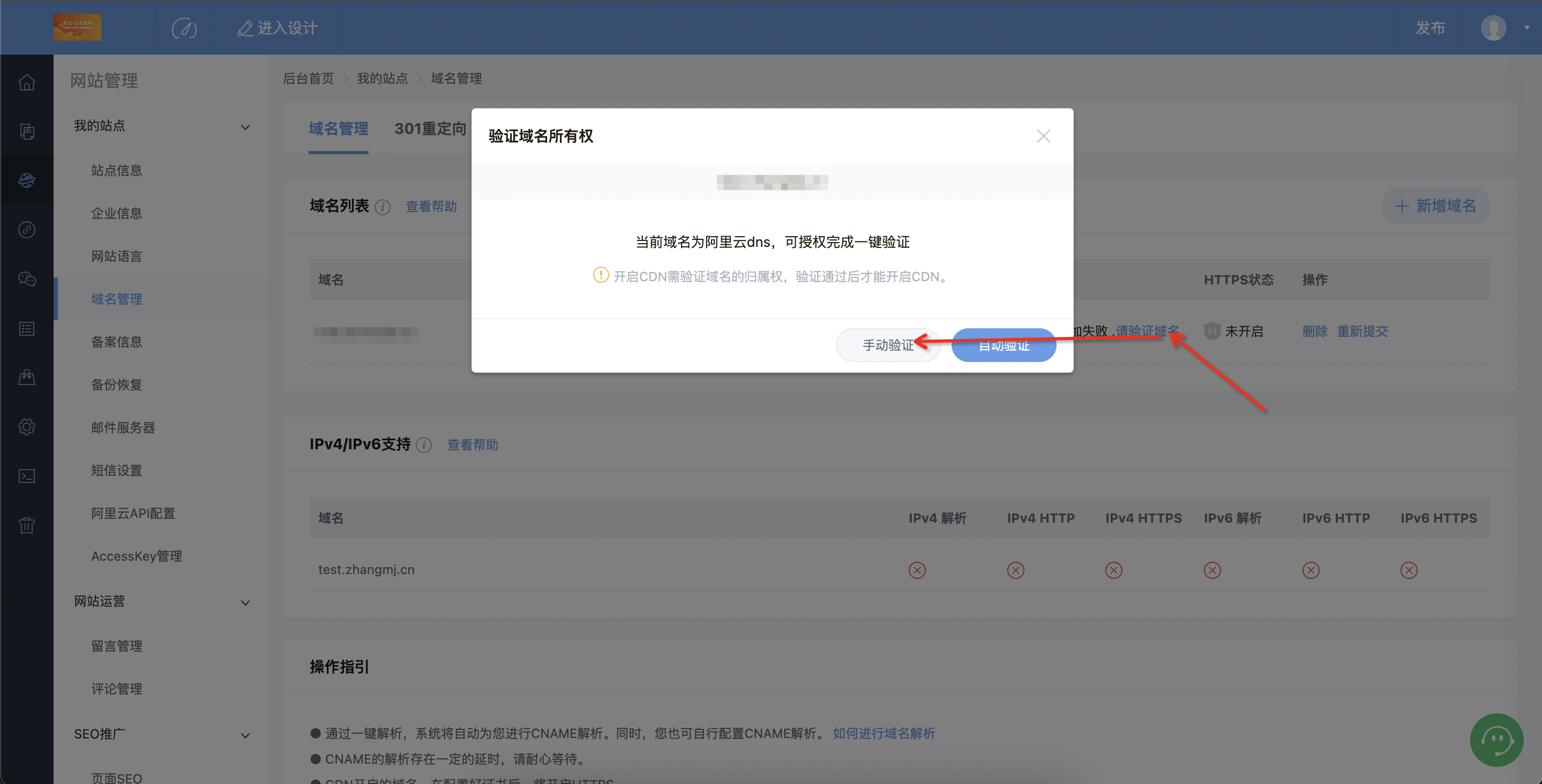Open the pages copy icon in sidebar
Viewport: 1542px width, 784px height.
pos(27,131)
